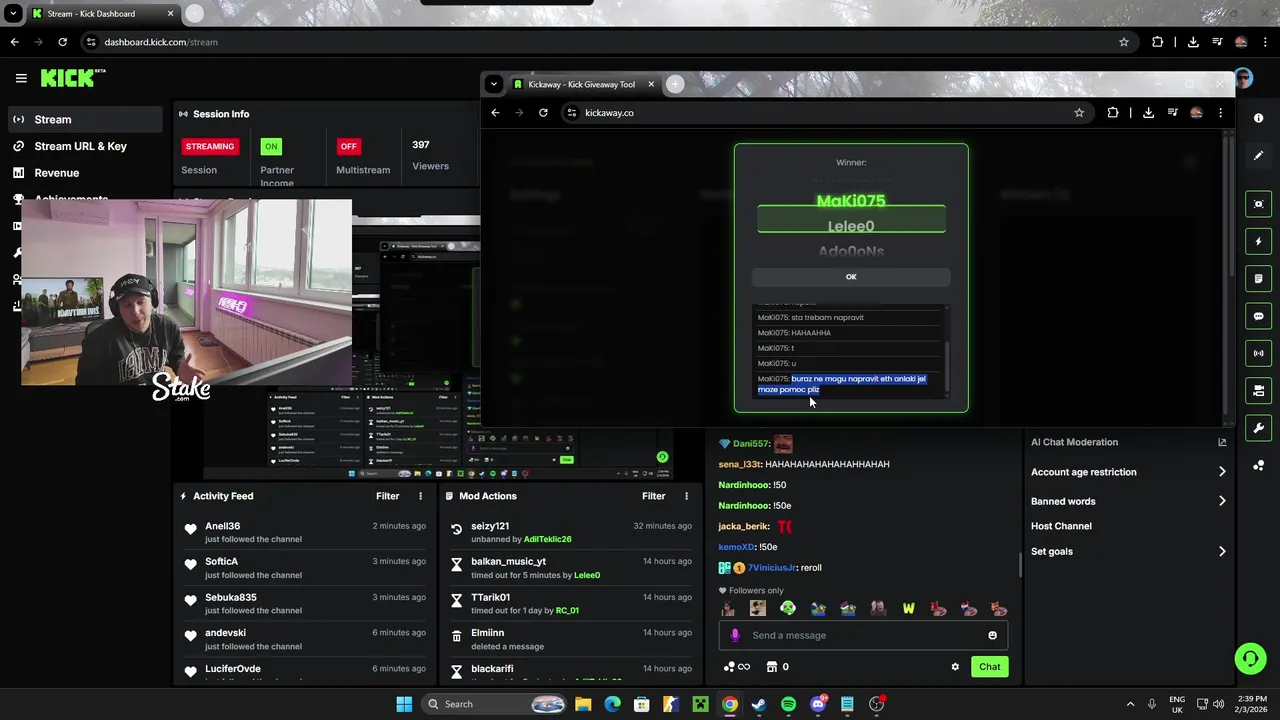Open the Activity Feed Filter dropdown
The width and height of the screenshot is (1280, 720).
(388, 496)
